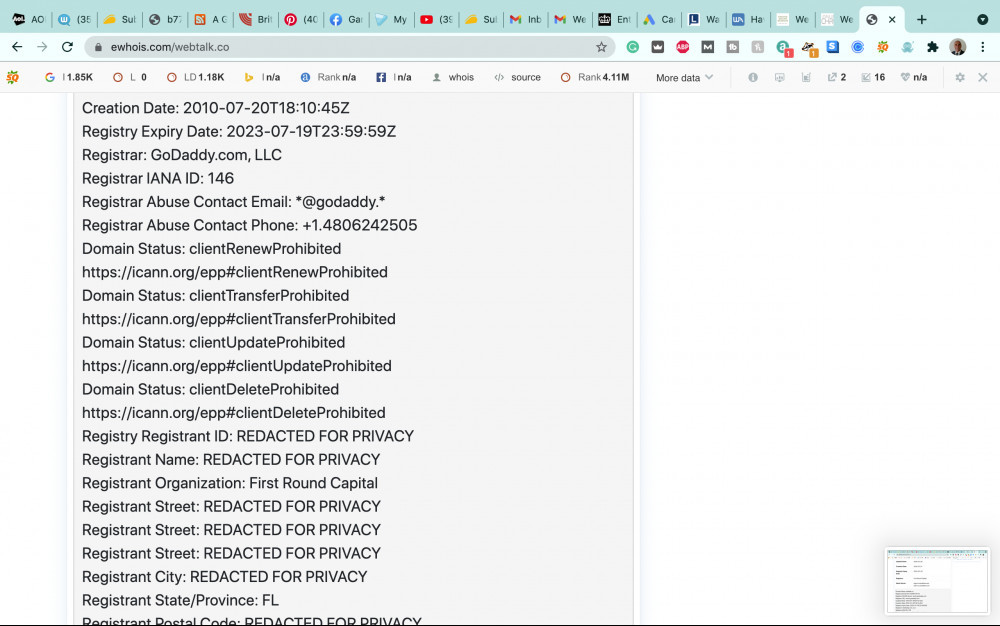Switch to the Facebook tab
1000x626 pixels.
346,20
